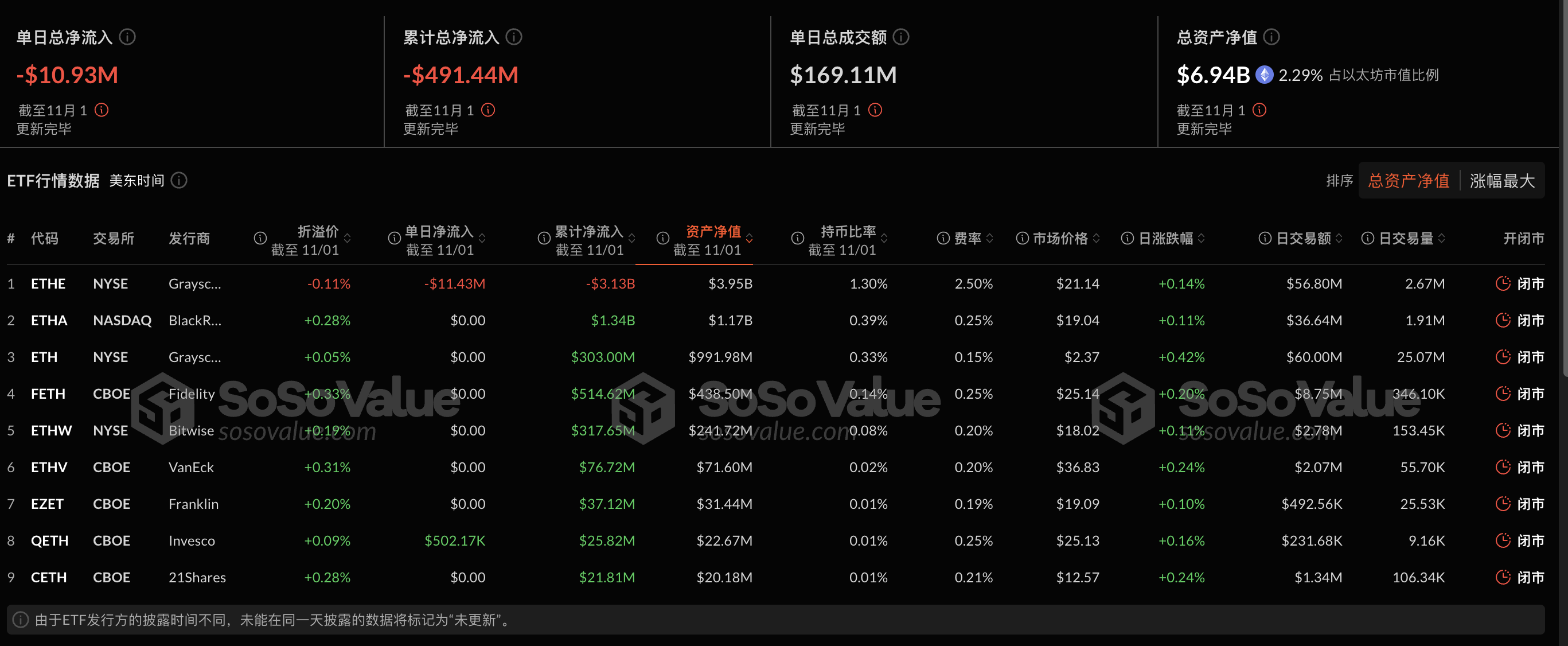
Task: Click the info icon next to 单日总成交额
Action: 900,37
